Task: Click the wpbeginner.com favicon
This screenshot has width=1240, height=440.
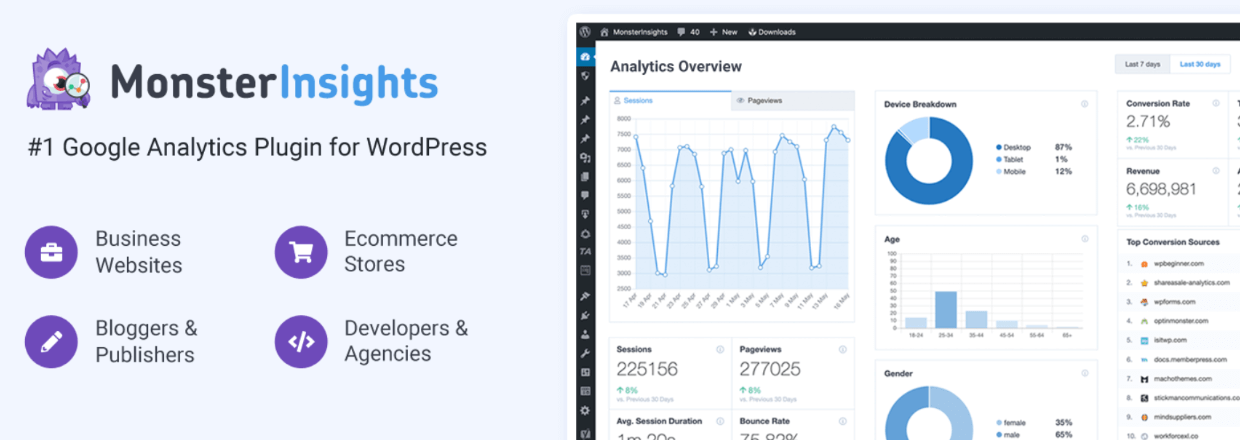Action: coord(1144,264)
